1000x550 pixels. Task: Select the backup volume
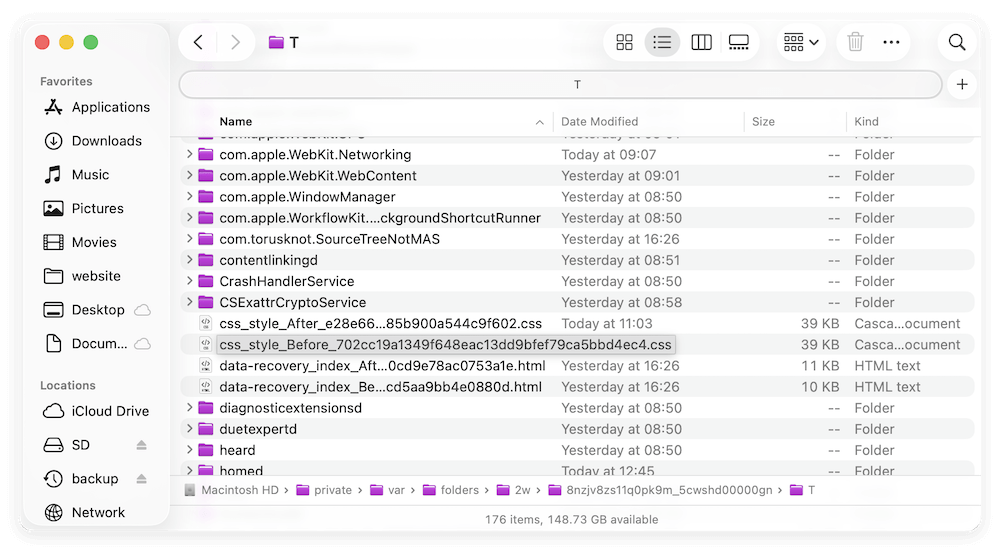[x=81, y=479]
